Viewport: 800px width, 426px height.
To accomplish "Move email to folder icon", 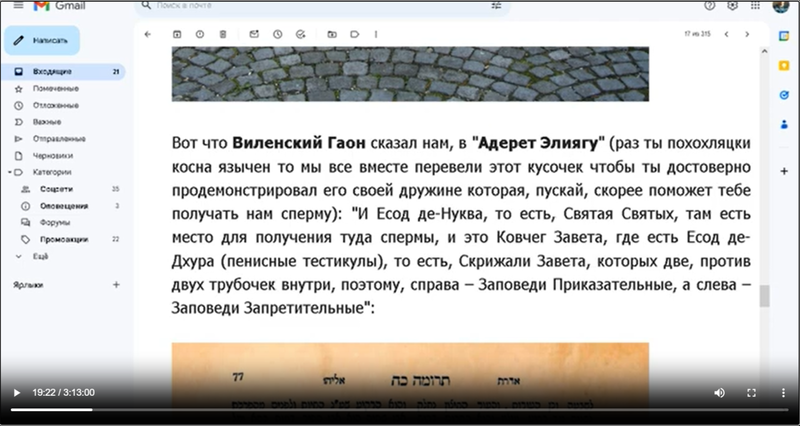I will click(332, 34).
